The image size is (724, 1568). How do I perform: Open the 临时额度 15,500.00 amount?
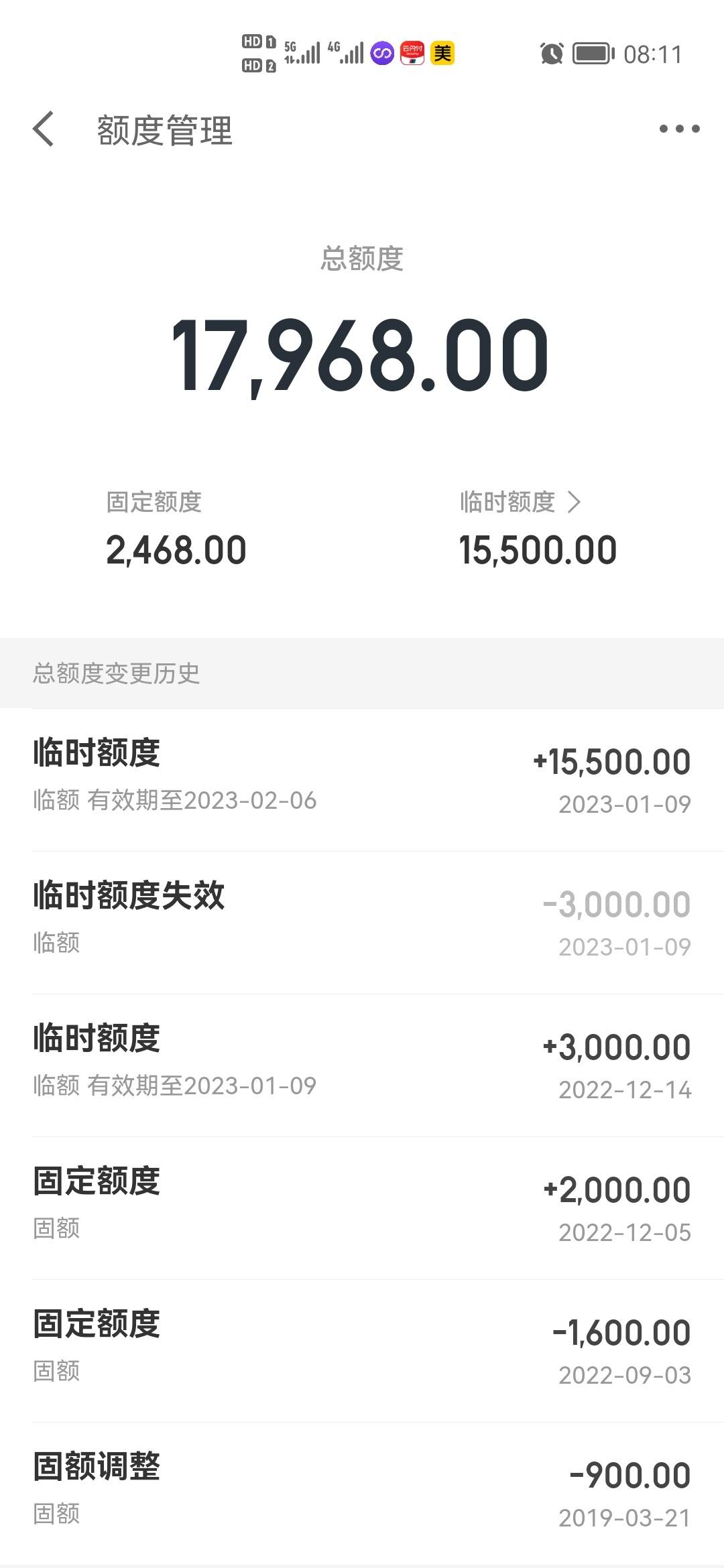coord(538,550)
